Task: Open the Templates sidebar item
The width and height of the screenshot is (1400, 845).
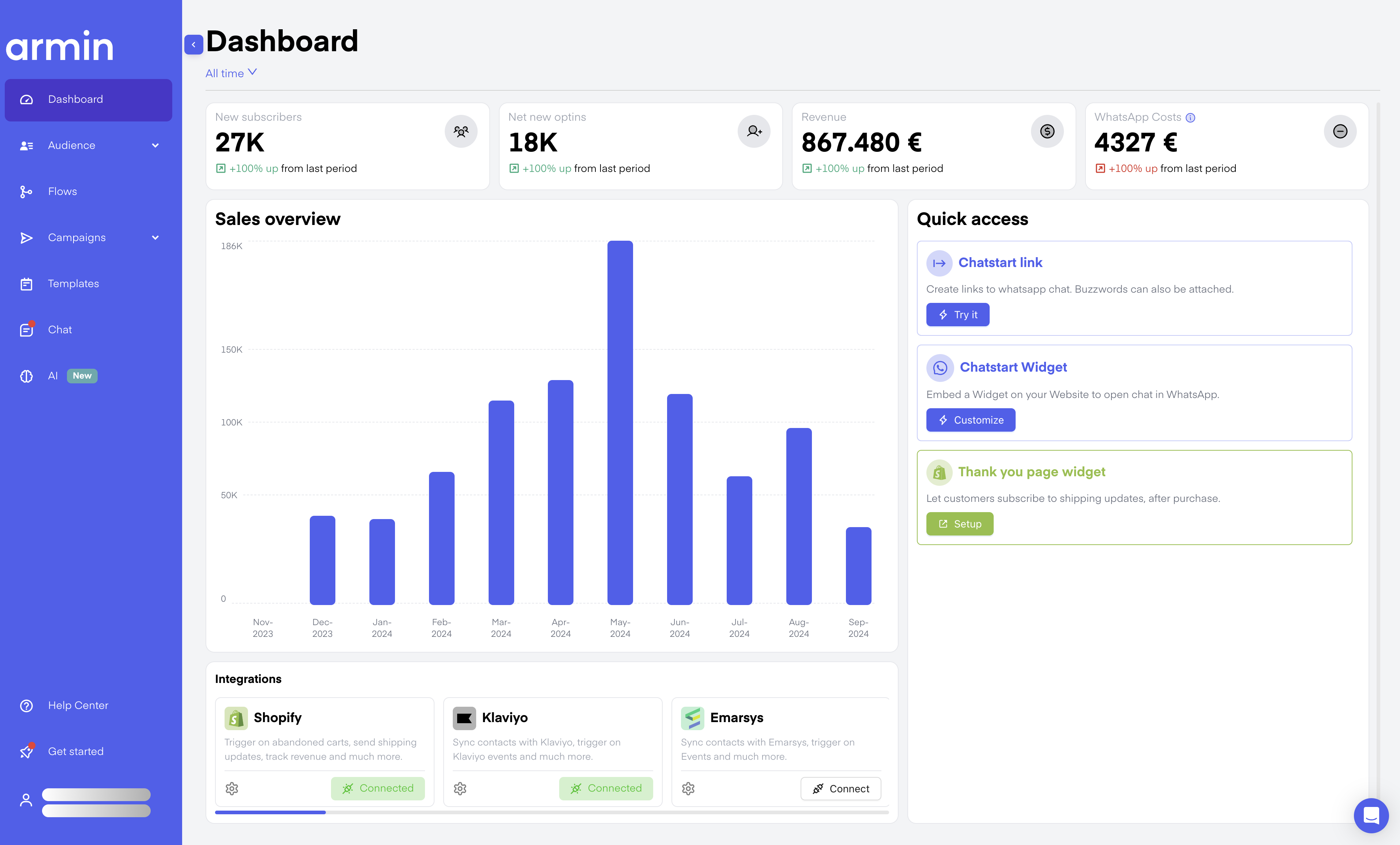Action: pos(73,283)
